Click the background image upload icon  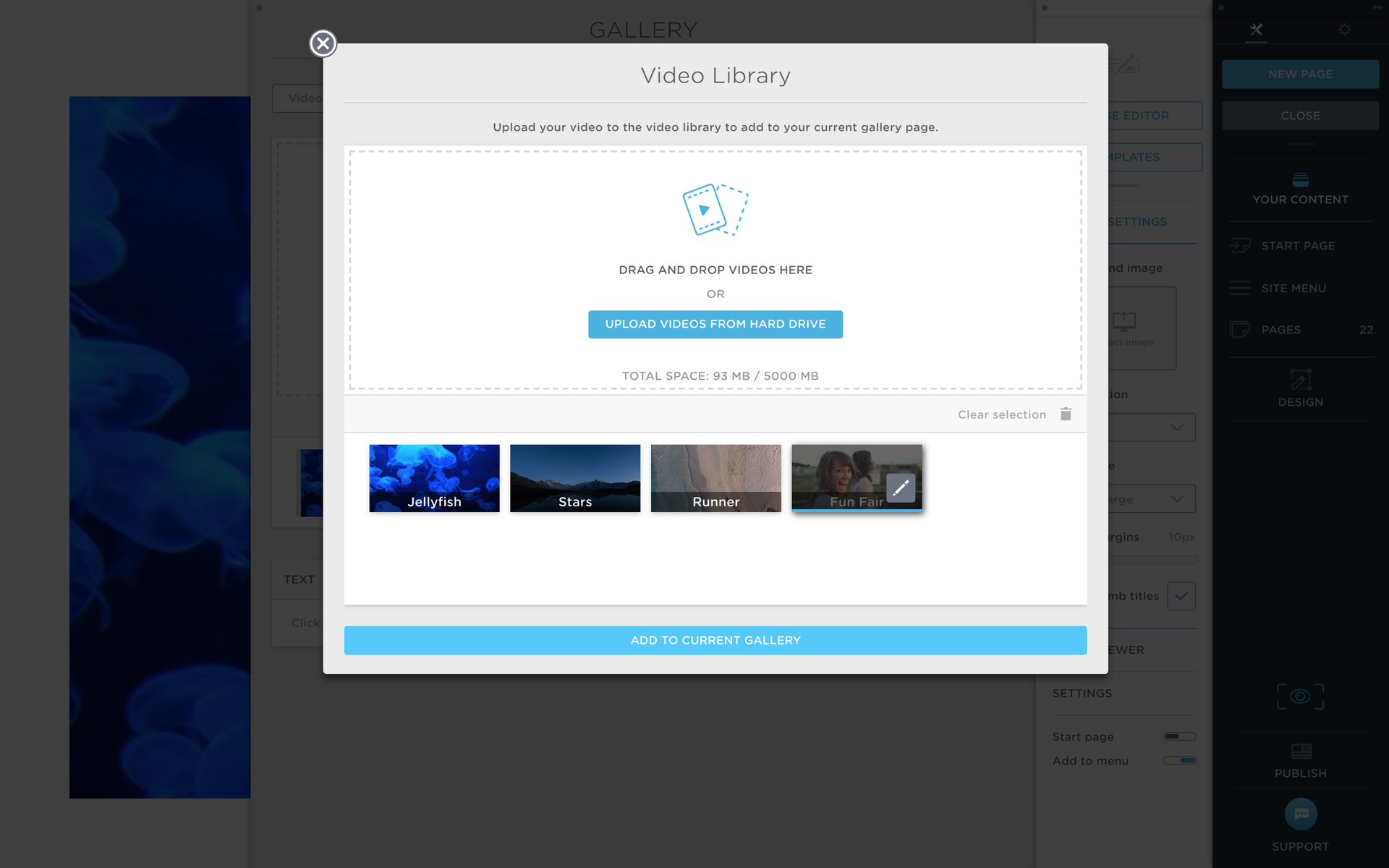point(1123,320)
